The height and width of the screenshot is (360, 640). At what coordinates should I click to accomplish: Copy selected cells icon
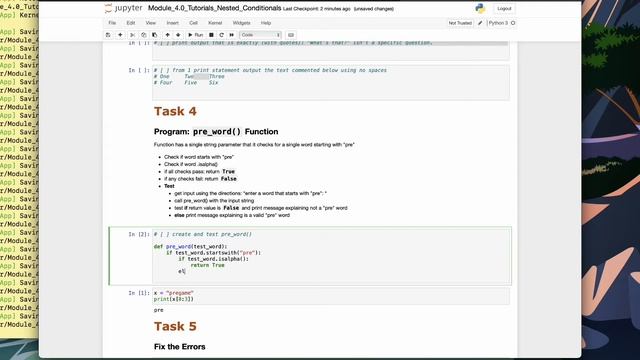[143, 35]
